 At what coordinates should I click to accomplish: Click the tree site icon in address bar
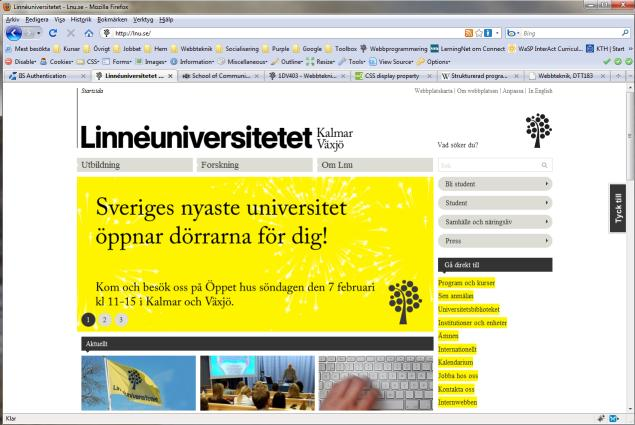click(x=107, y=33)
